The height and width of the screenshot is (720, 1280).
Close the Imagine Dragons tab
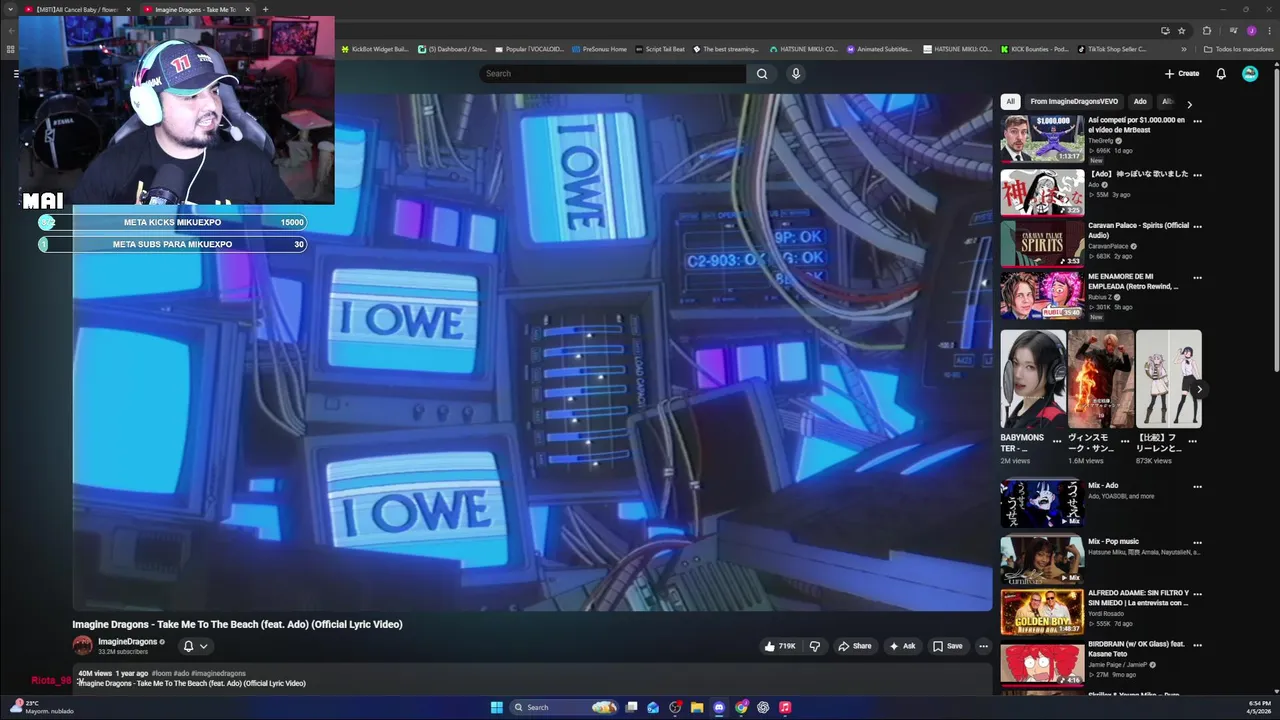click(x=247, y=9)
